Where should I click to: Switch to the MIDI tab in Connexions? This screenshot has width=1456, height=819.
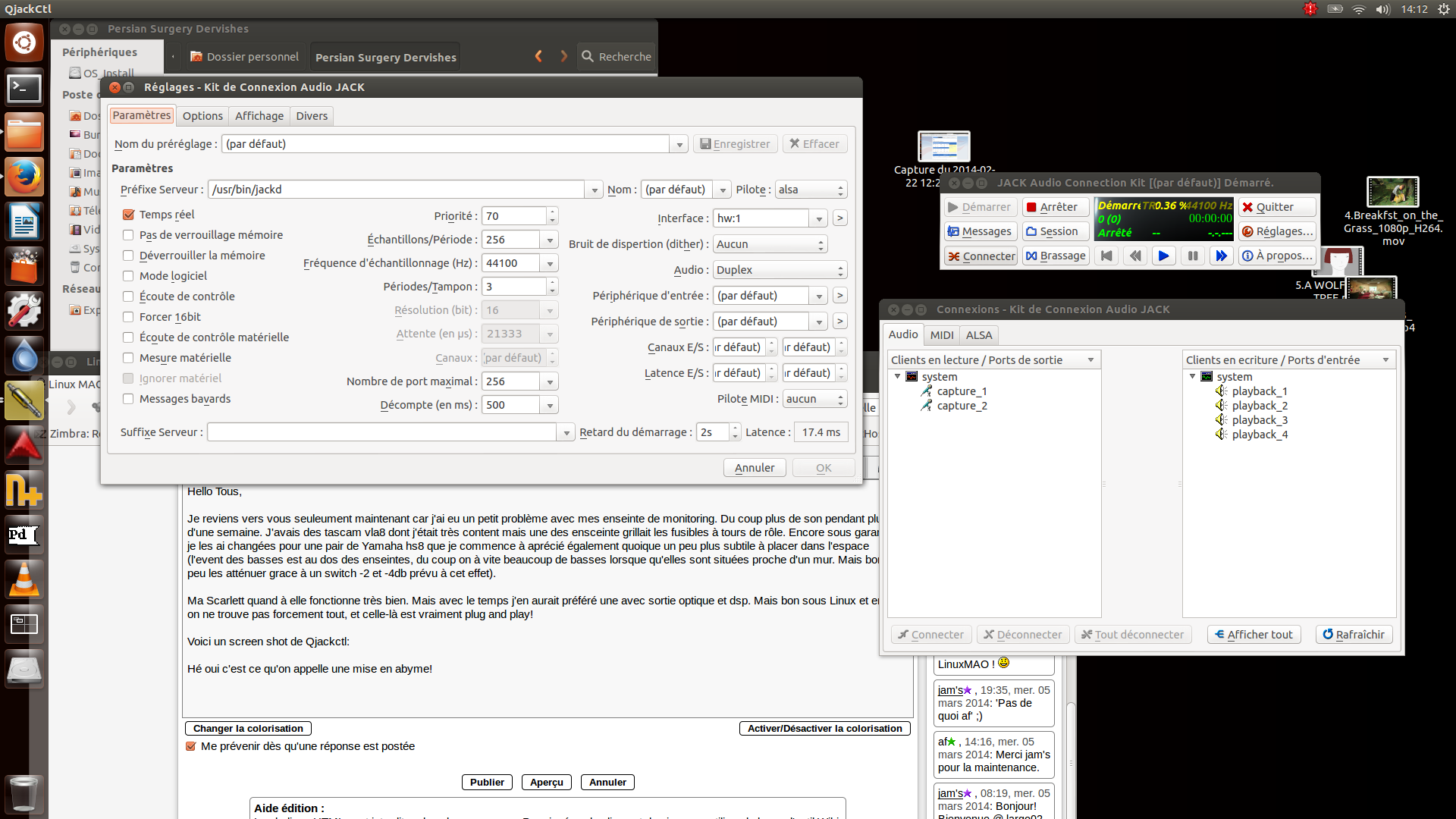[x=941, y=335]
